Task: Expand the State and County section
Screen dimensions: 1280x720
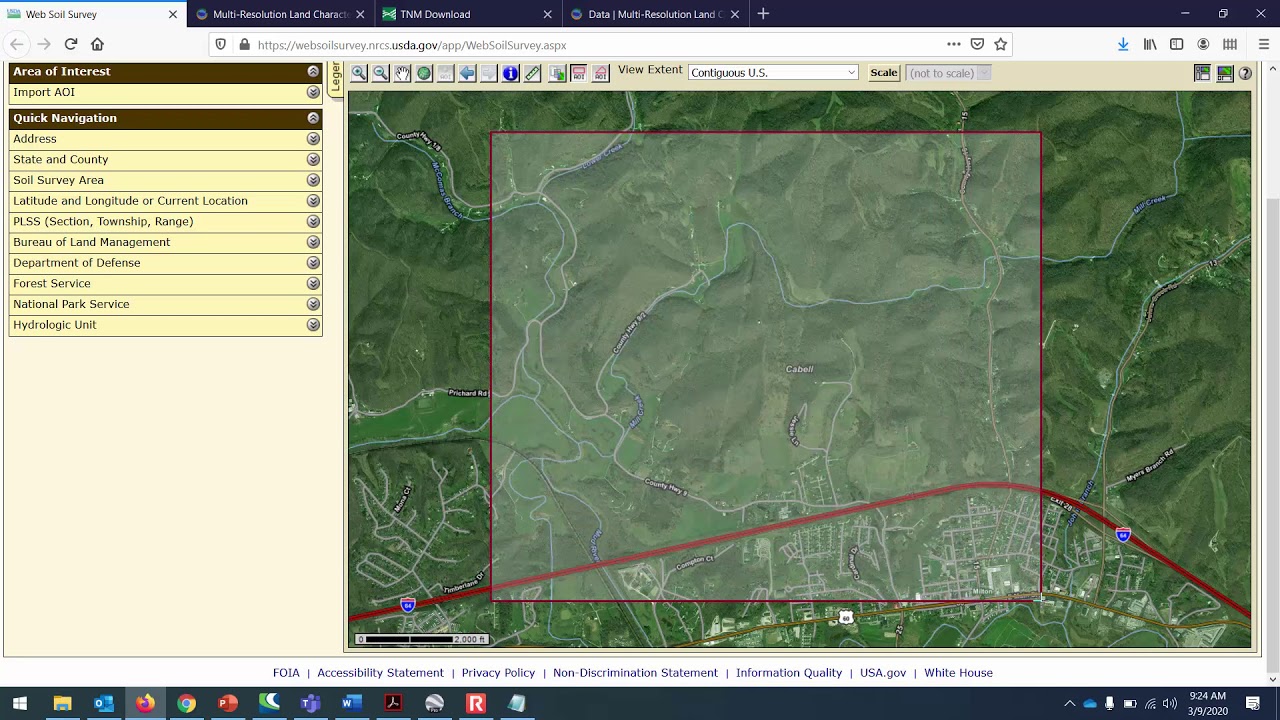Action: pyautogui.click(x=313, y=160)
